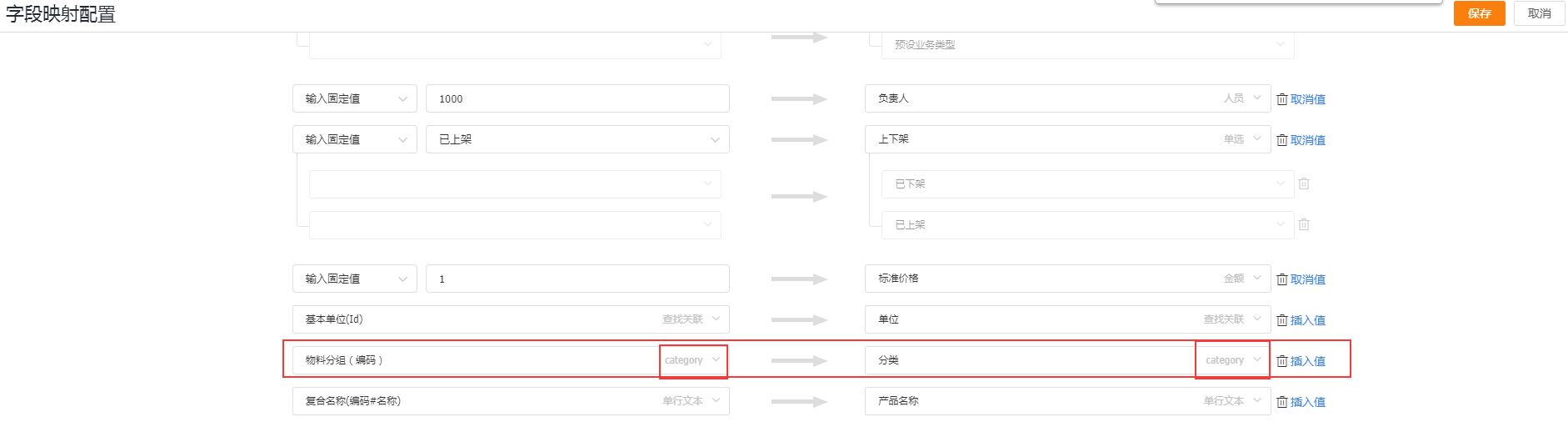Open 输入固定值 dropdown for 1000 row
The image size is (1568, 422).
(x=354, y=98)
